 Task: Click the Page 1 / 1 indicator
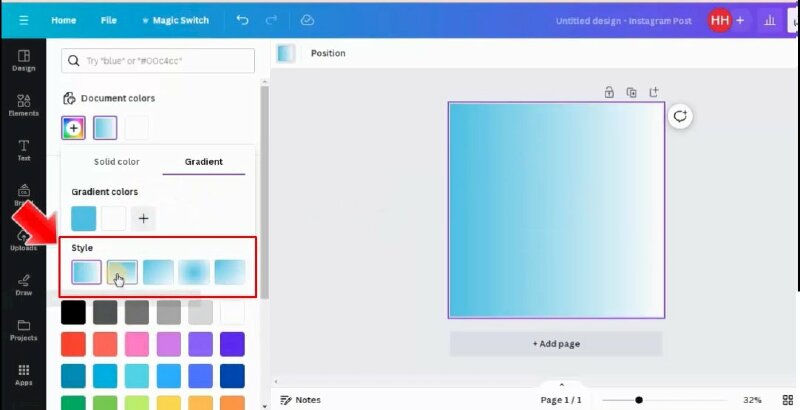point(561,400)
